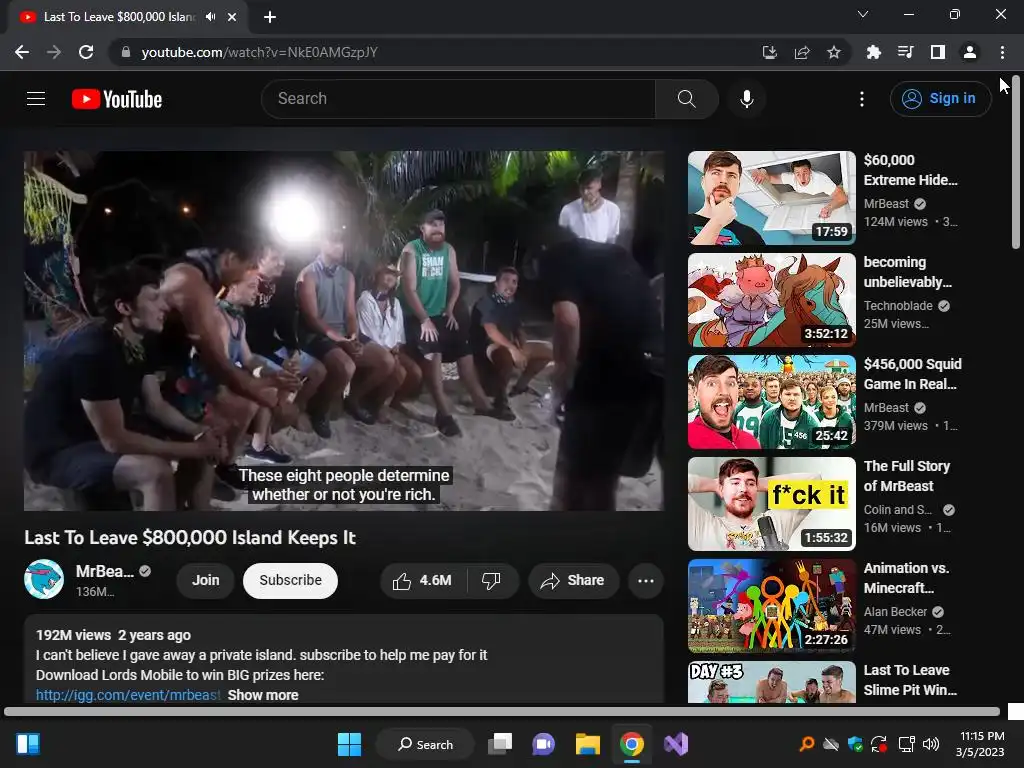
Task: Open $60,000 Extreme Hide video thumbnail
Action: coord(772,198)
